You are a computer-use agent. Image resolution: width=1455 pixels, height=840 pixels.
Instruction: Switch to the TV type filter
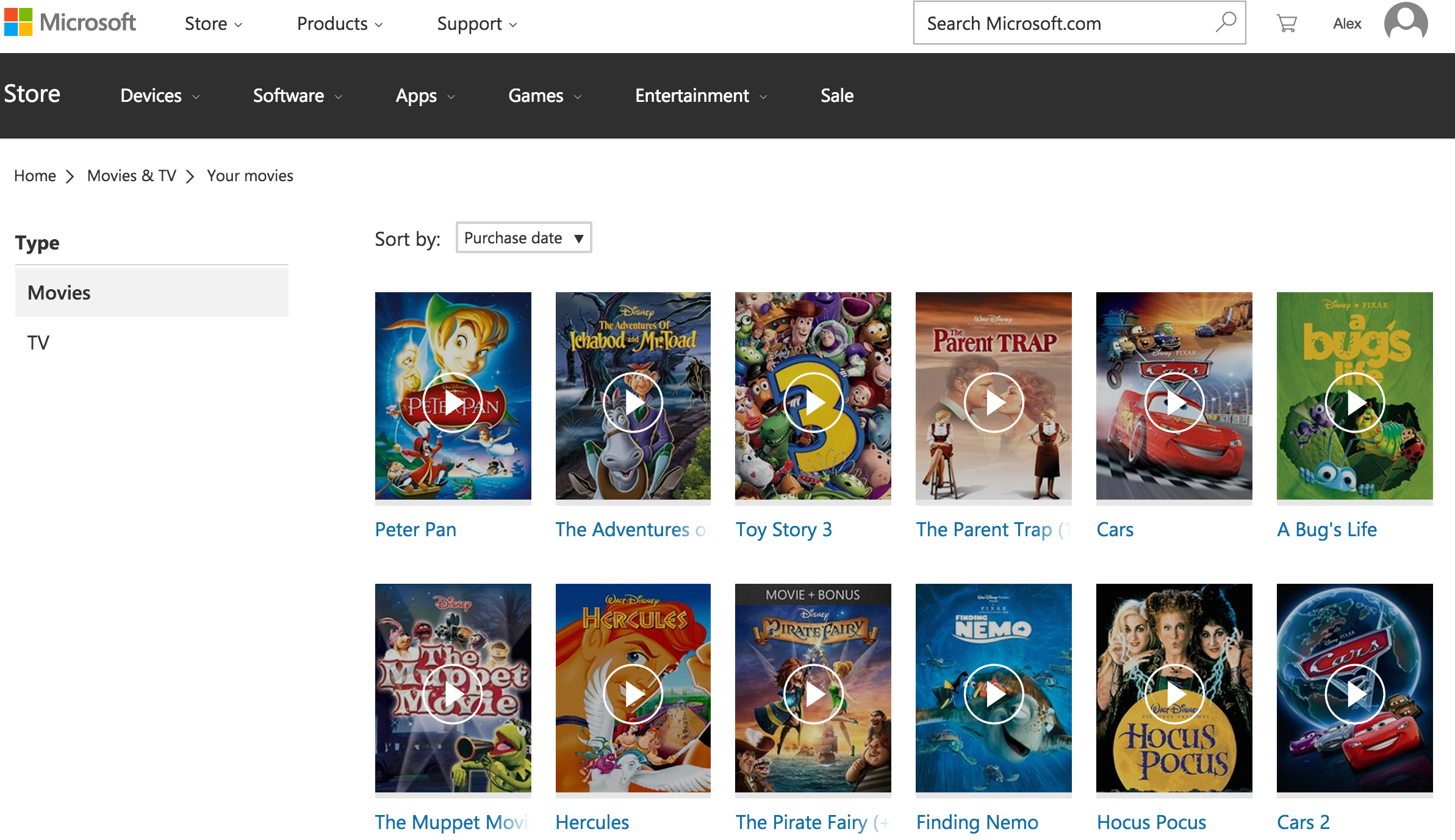point(38,342)
